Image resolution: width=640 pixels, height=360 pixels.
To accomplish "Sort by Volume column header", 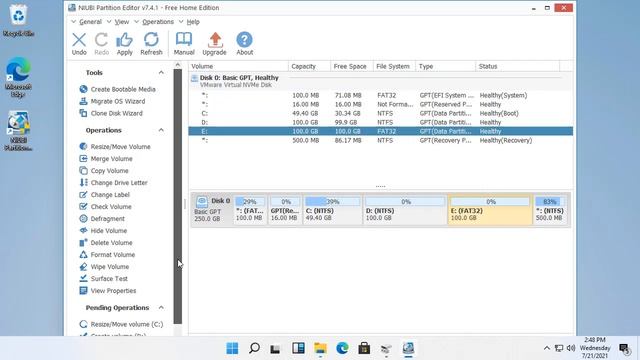I will point(238,66).
